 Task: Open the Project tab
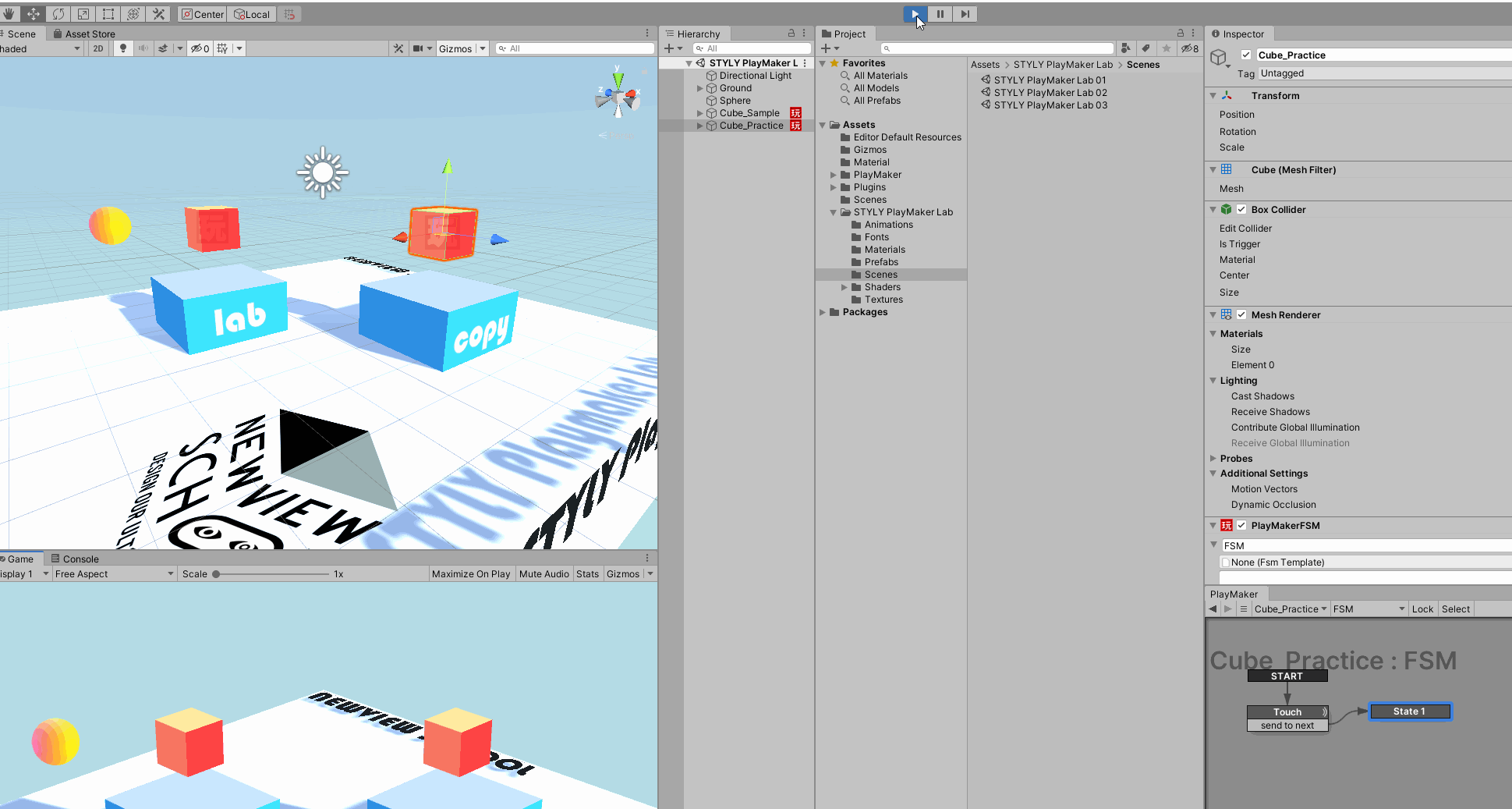pyautogui.click(x=844, y=34)
